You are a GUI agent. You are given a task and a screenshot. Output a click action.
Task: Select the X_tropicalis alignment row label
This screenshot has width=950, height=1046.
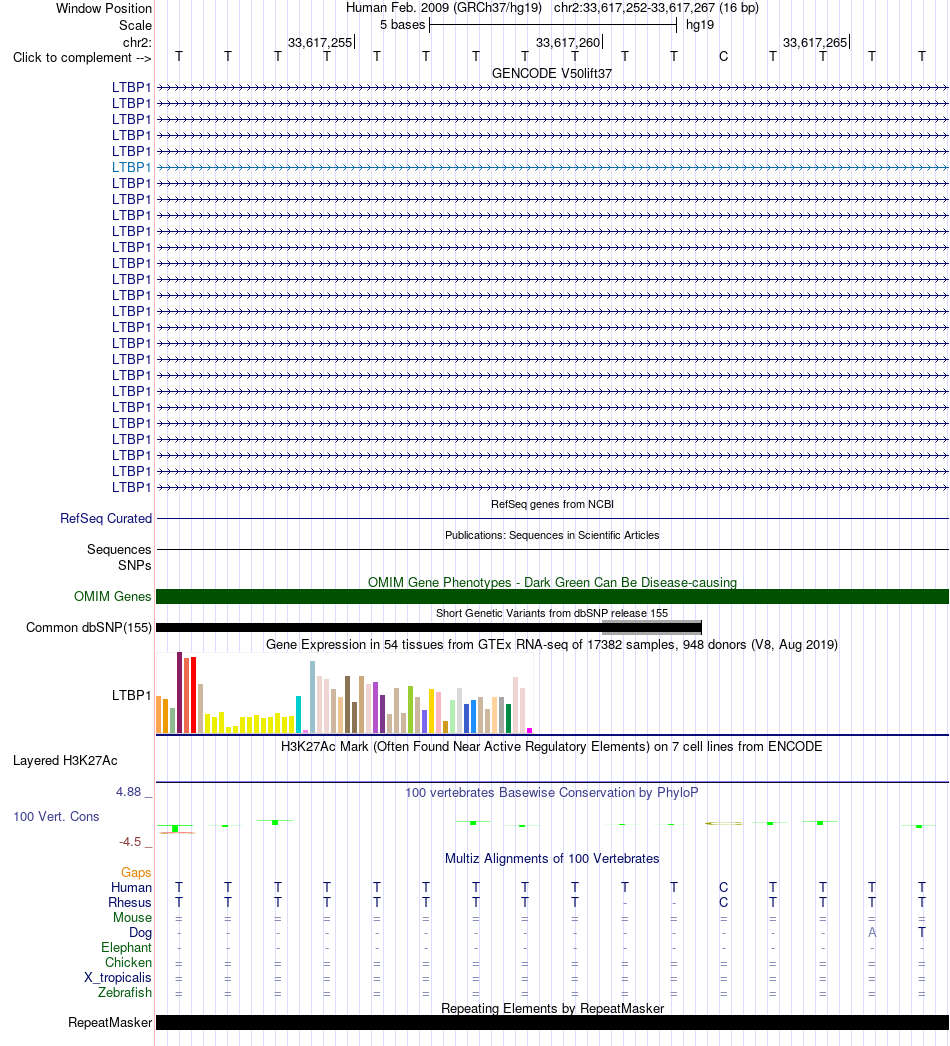[118, 977]
